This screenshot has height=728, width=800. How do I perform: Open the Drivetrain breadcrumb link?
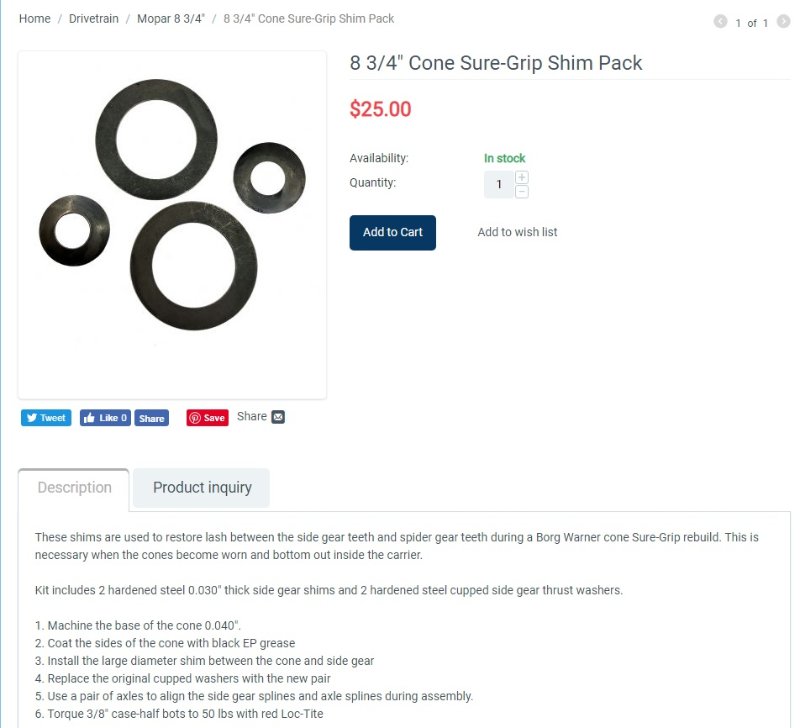coord(91,19)
